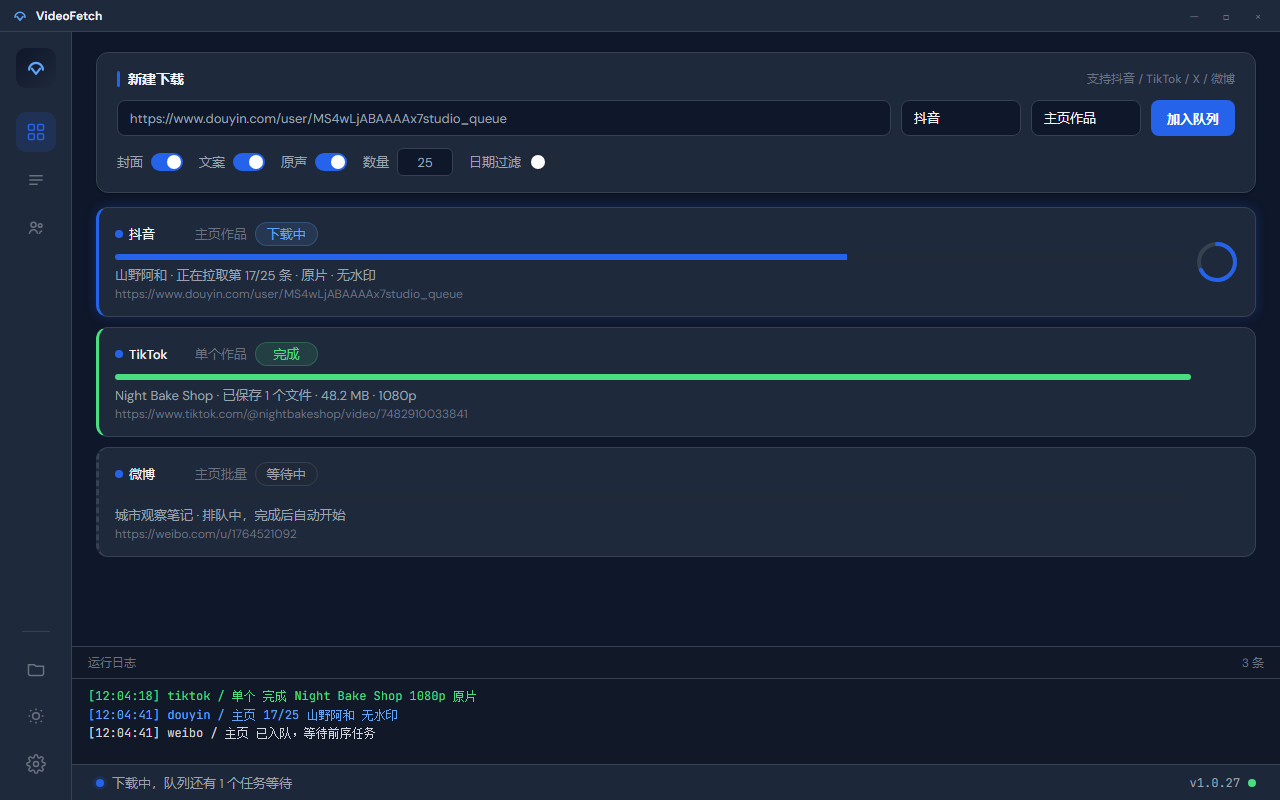Screen dimensions: 1280x800
Task: Switch theme using the sun icon
Action: coord(36,716)
